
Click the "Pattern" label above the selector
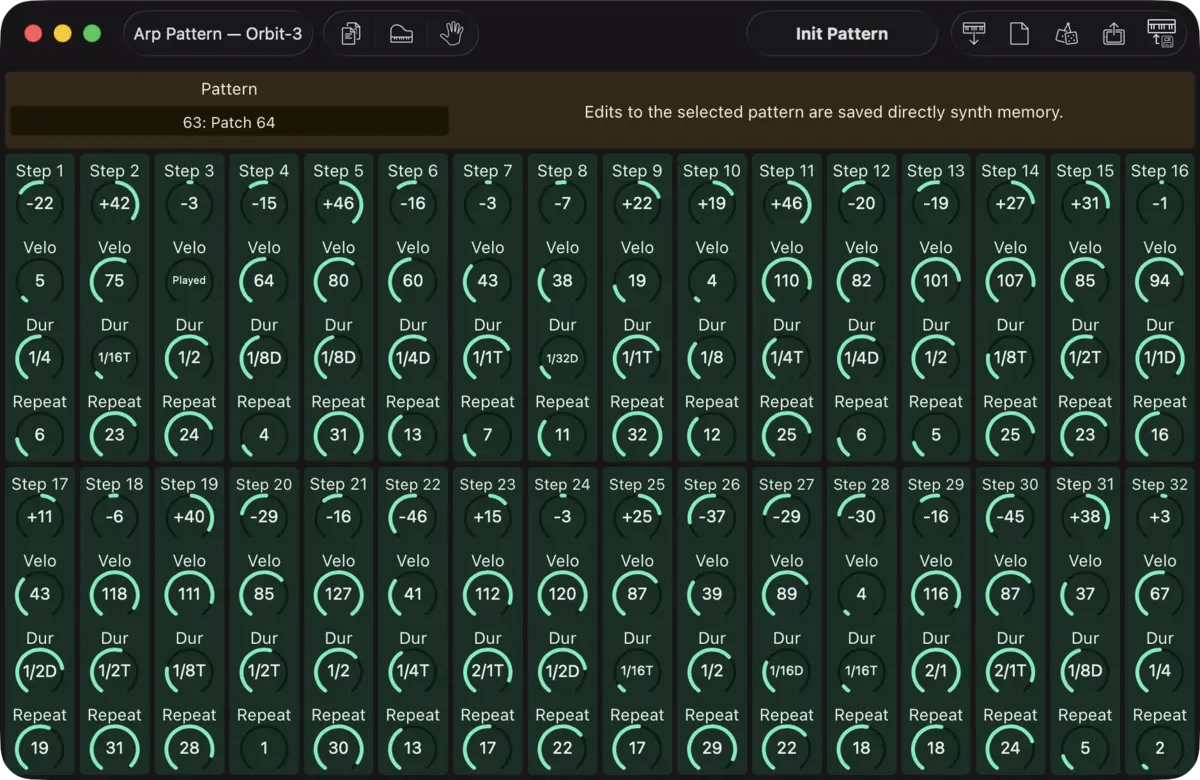(x=229, y=89)
